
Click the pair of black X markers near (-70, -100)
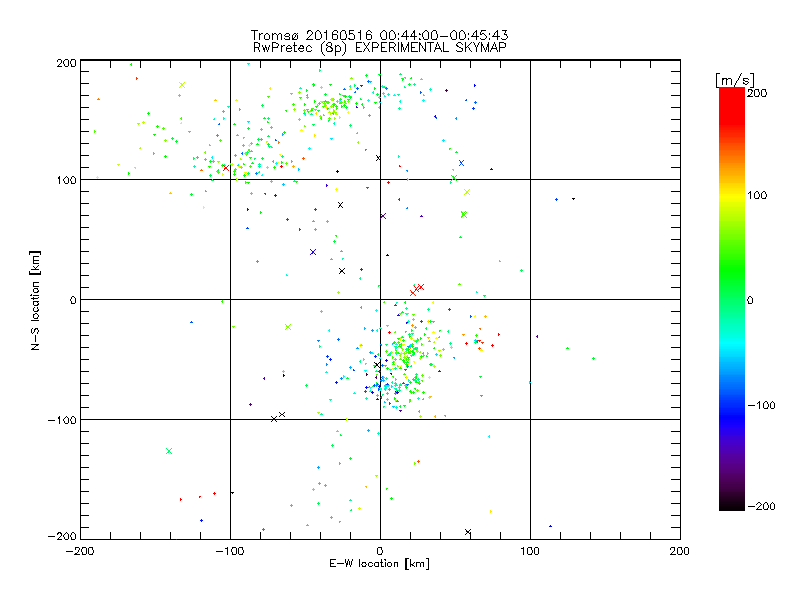pyautogui.click(x=278, y=417)
